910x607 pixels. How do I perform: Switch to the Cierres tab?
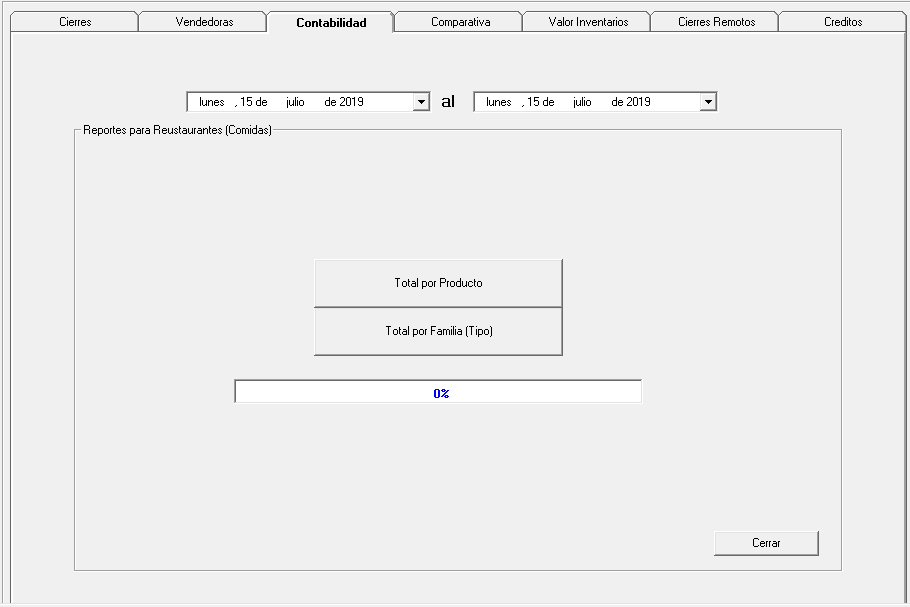coord(75,22)
